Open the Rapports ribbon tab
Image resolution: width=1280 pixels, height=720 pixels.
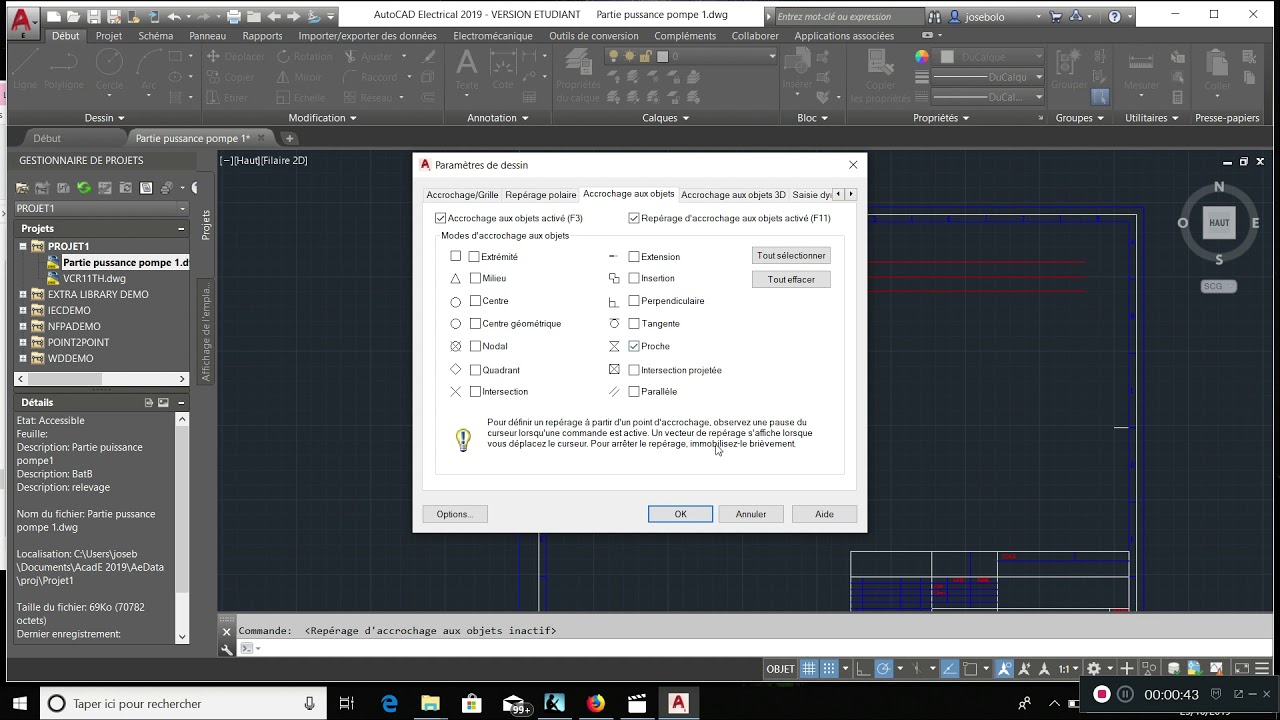[x=262, y=36]
